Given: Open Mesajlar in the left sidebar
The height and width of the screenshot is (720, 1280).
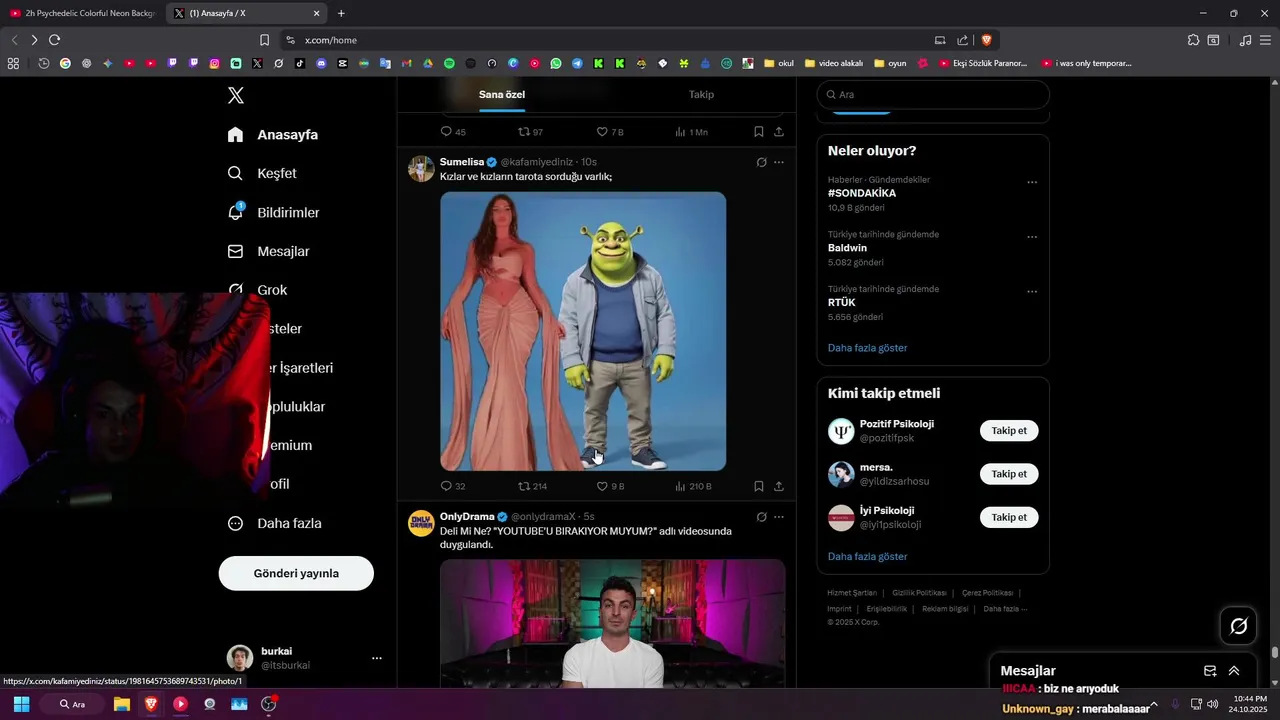Looking at the screenshot, I should coord(268,251).
